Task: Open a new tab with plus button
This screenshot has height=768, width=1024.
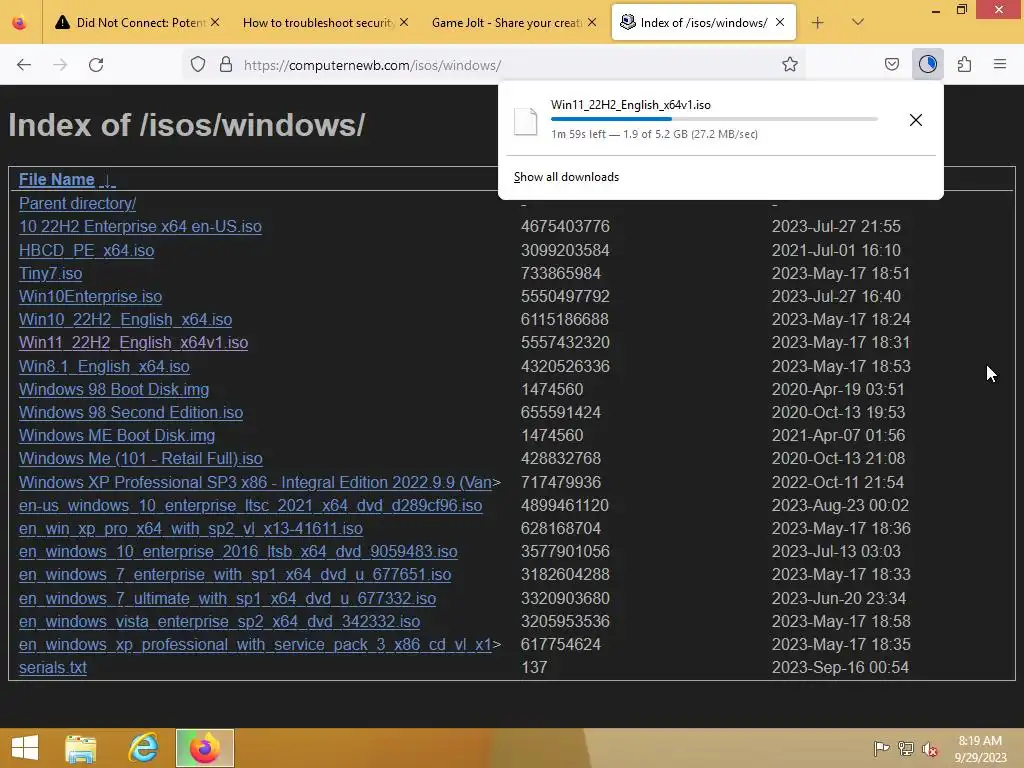Action: [817, 23]
